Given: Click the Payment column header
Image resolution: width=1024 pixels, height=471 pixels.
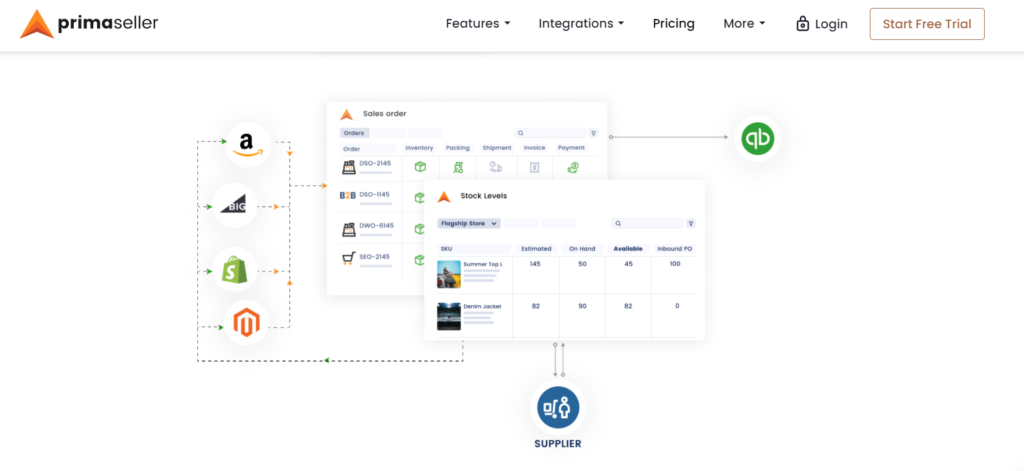Looking at the screenshot, I should 571,148.
